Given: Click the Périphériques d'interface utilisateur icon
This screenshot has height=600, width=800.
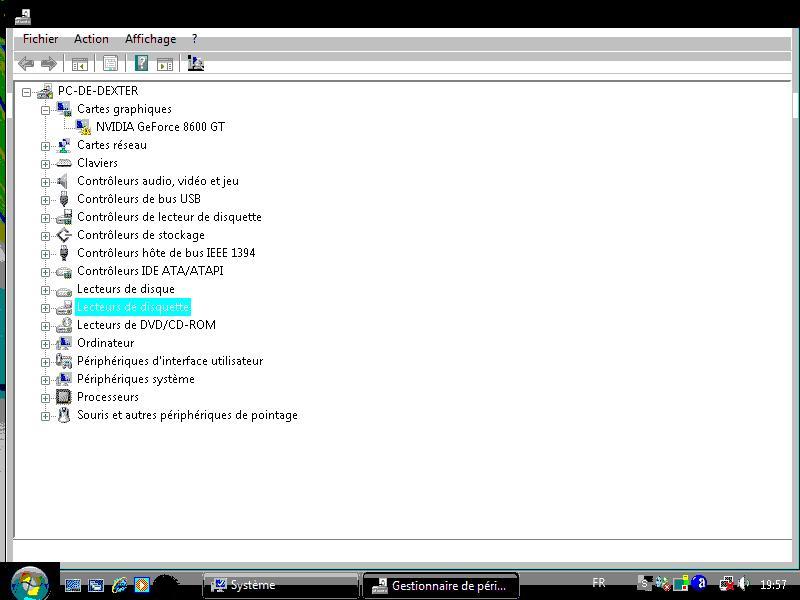Looking at the screenshot, I should (x=64, y=361).
